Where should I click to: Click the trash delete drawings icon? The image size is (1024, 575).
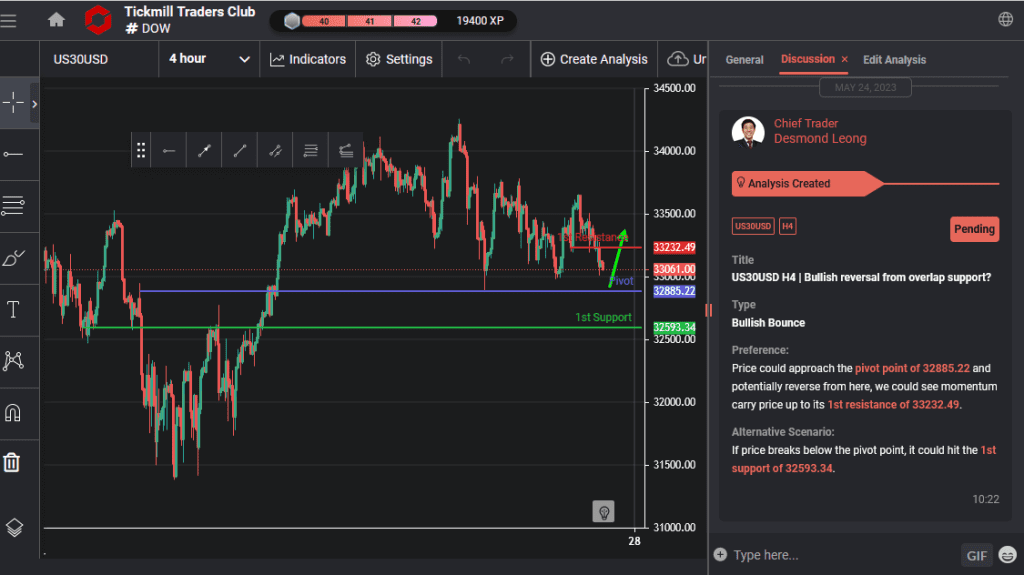coord(12,463)
